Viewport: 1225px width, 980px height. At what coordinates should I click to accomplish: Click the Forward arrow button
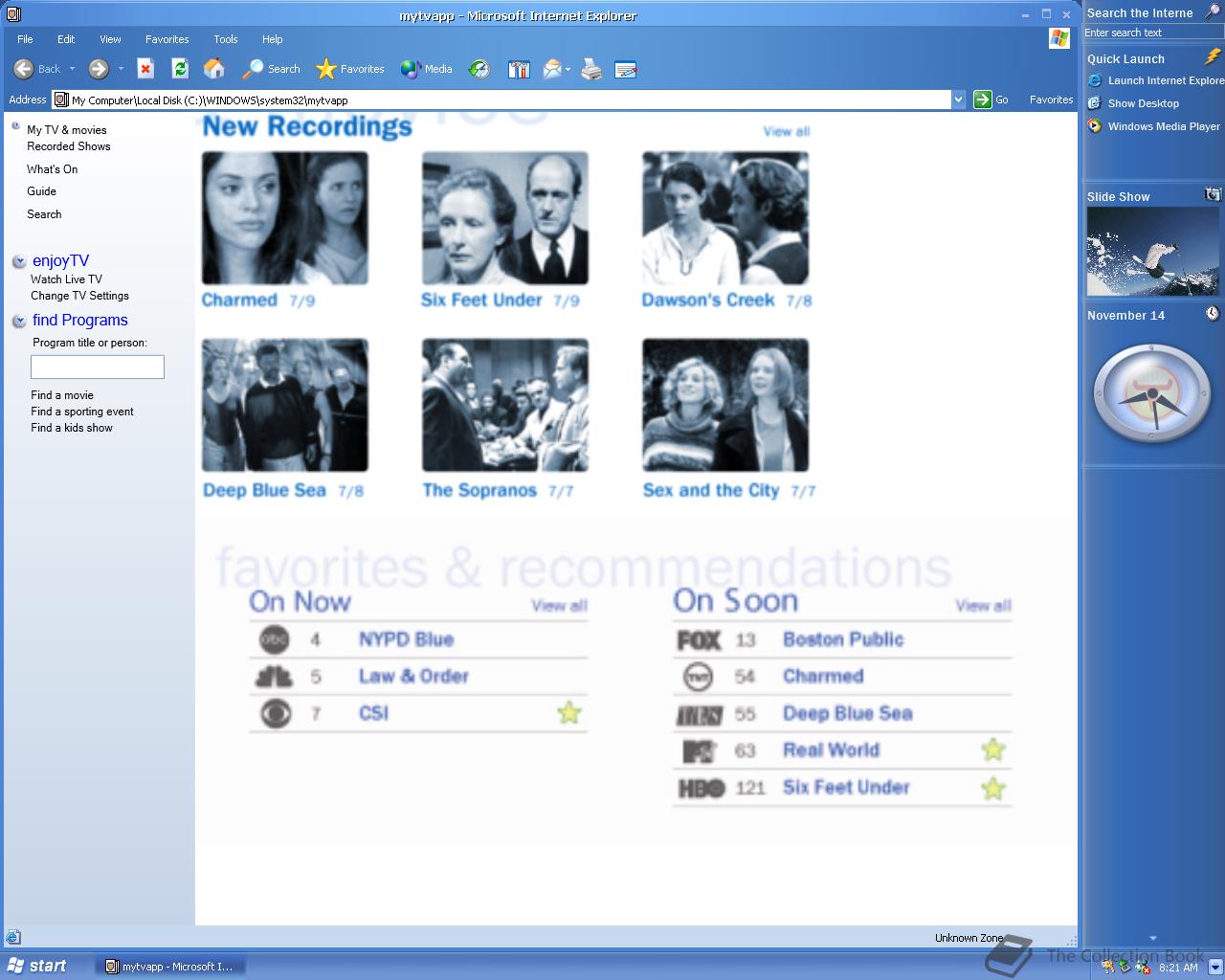[x=99, y=69]
